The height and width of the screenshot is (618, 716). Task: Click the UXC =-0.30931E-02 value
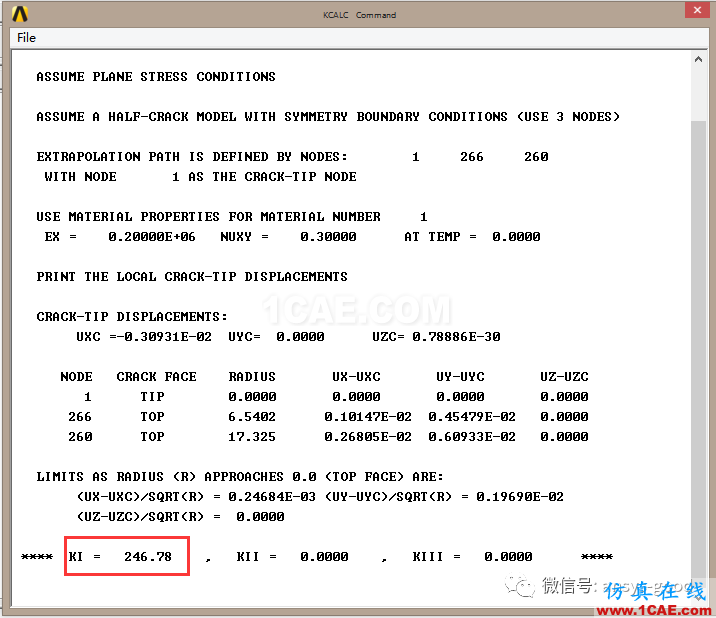click(x=144, y=337)
